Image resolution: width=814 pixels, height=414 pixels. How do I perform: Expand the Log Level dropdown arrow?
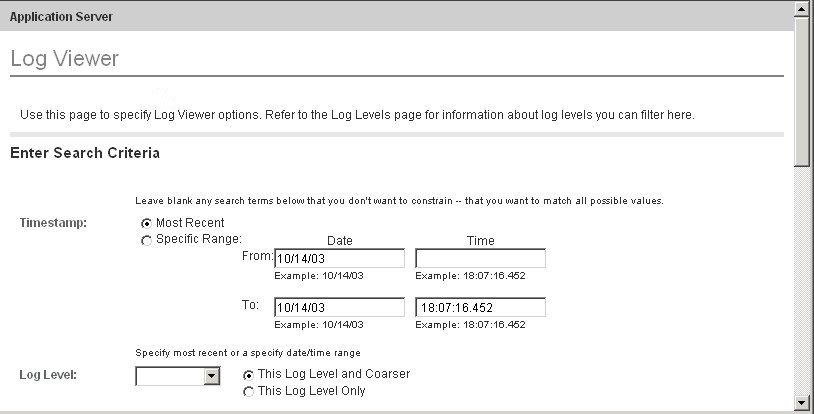[211, 376]
